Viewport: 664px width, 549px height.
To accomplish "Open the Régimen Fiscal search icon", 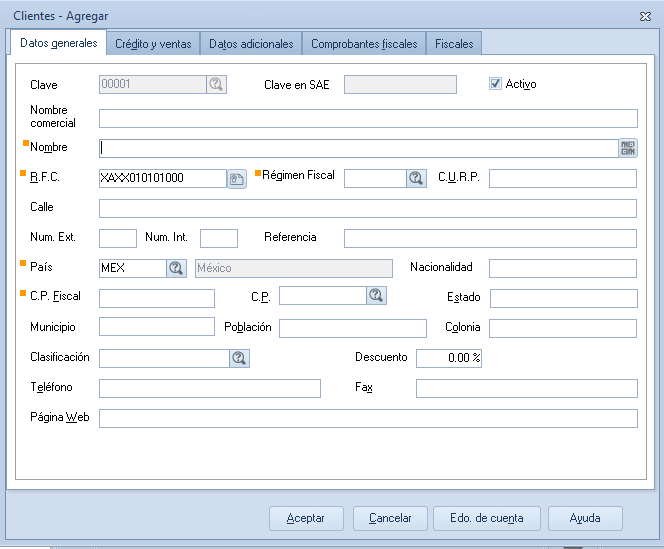I will pyautogui.click(x=416, y=178).
